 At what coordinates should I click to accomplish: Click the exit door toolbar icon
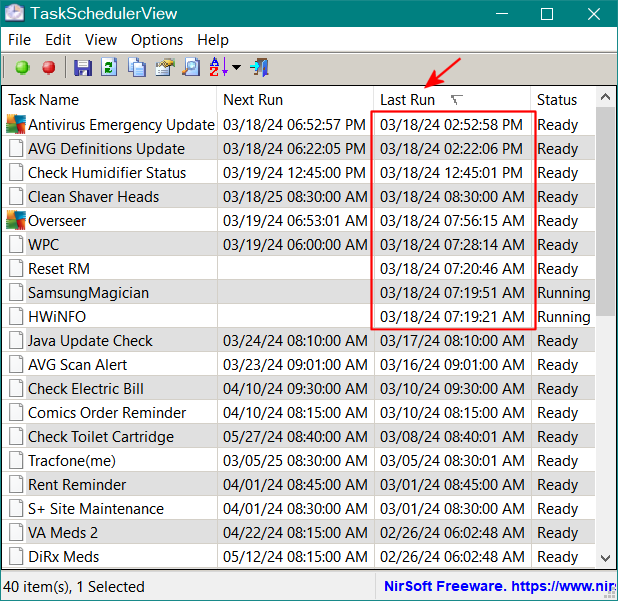(259, 68)
